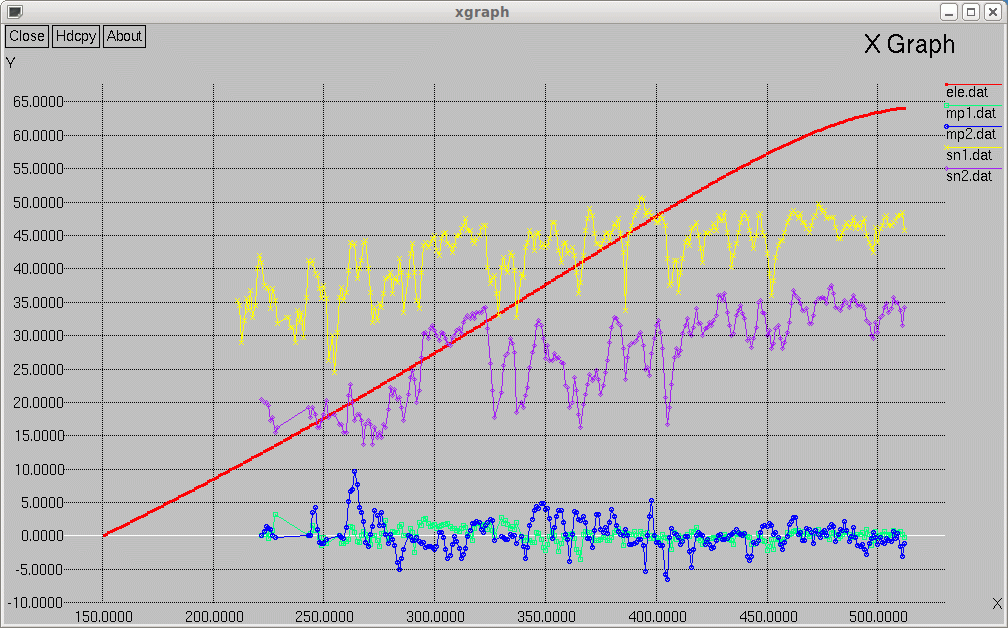Click the 35.0000 y-axis tick label

click(x=39, y=302)
